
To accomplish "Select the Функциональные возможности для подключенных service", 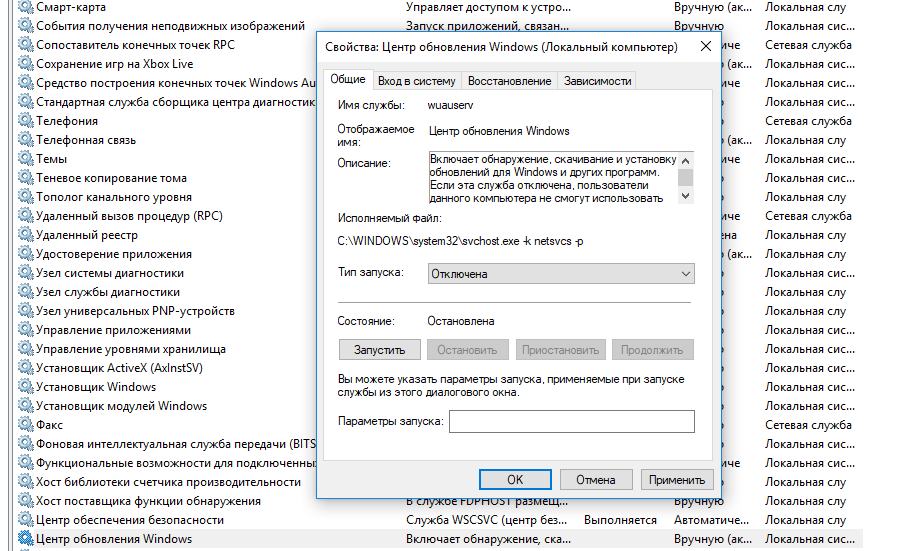I will pos(175,463).
